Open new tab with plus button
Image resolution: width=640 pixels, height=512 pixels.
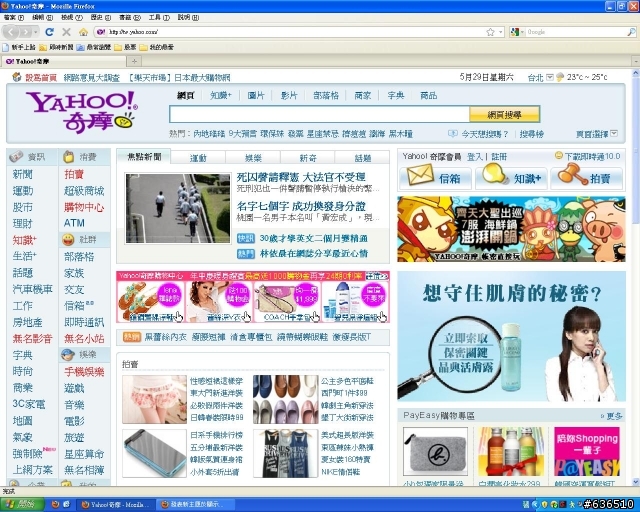point(134,61)
